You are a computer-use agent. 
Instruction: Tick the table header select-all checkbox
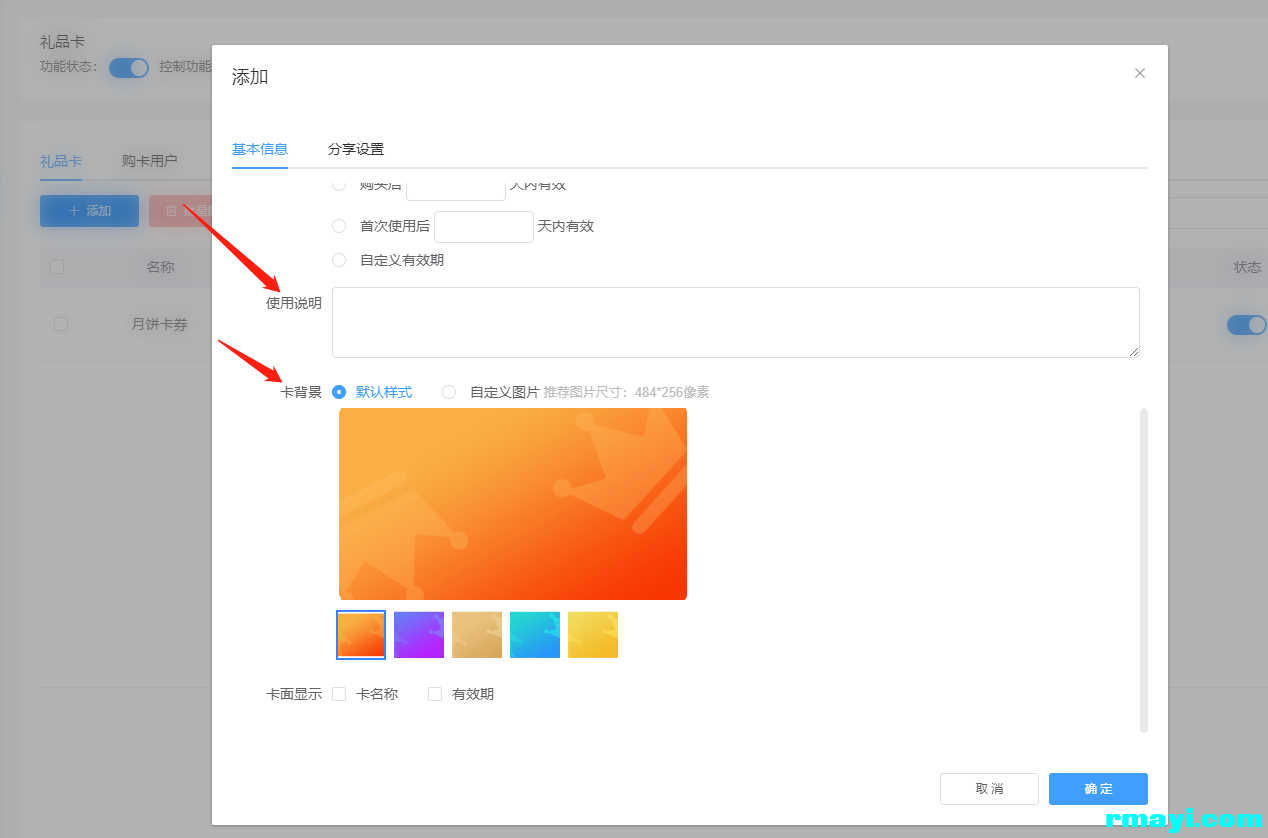[x=57, y=267]
